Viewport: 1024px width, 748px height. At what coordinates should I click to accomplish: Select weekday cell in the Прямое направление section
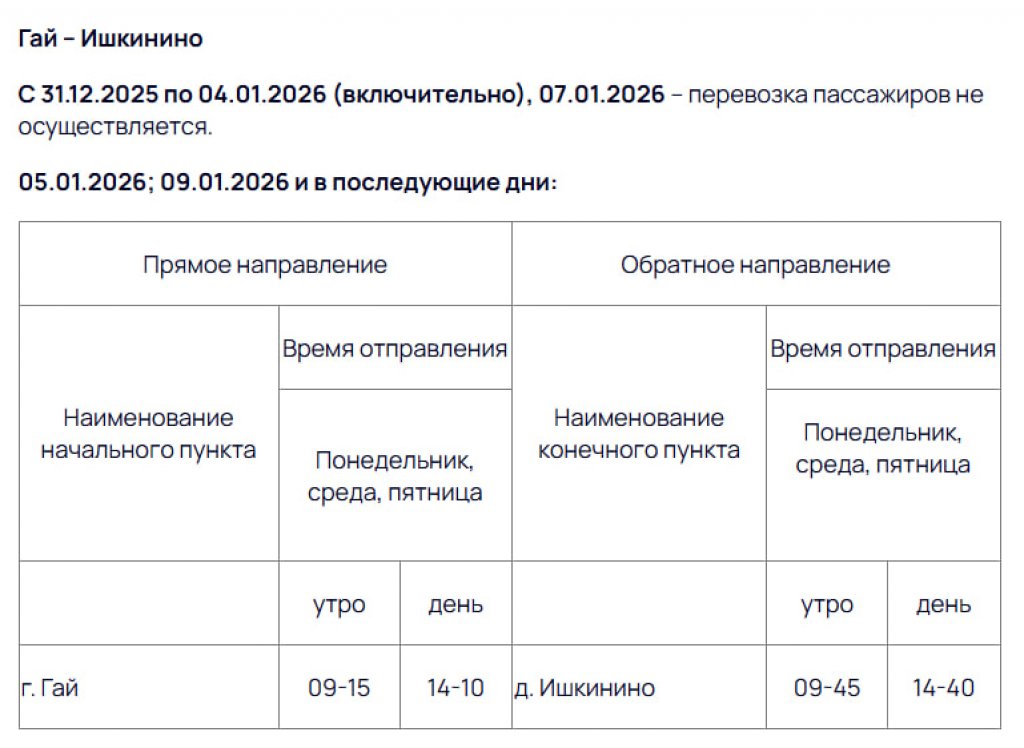point(395,477)
